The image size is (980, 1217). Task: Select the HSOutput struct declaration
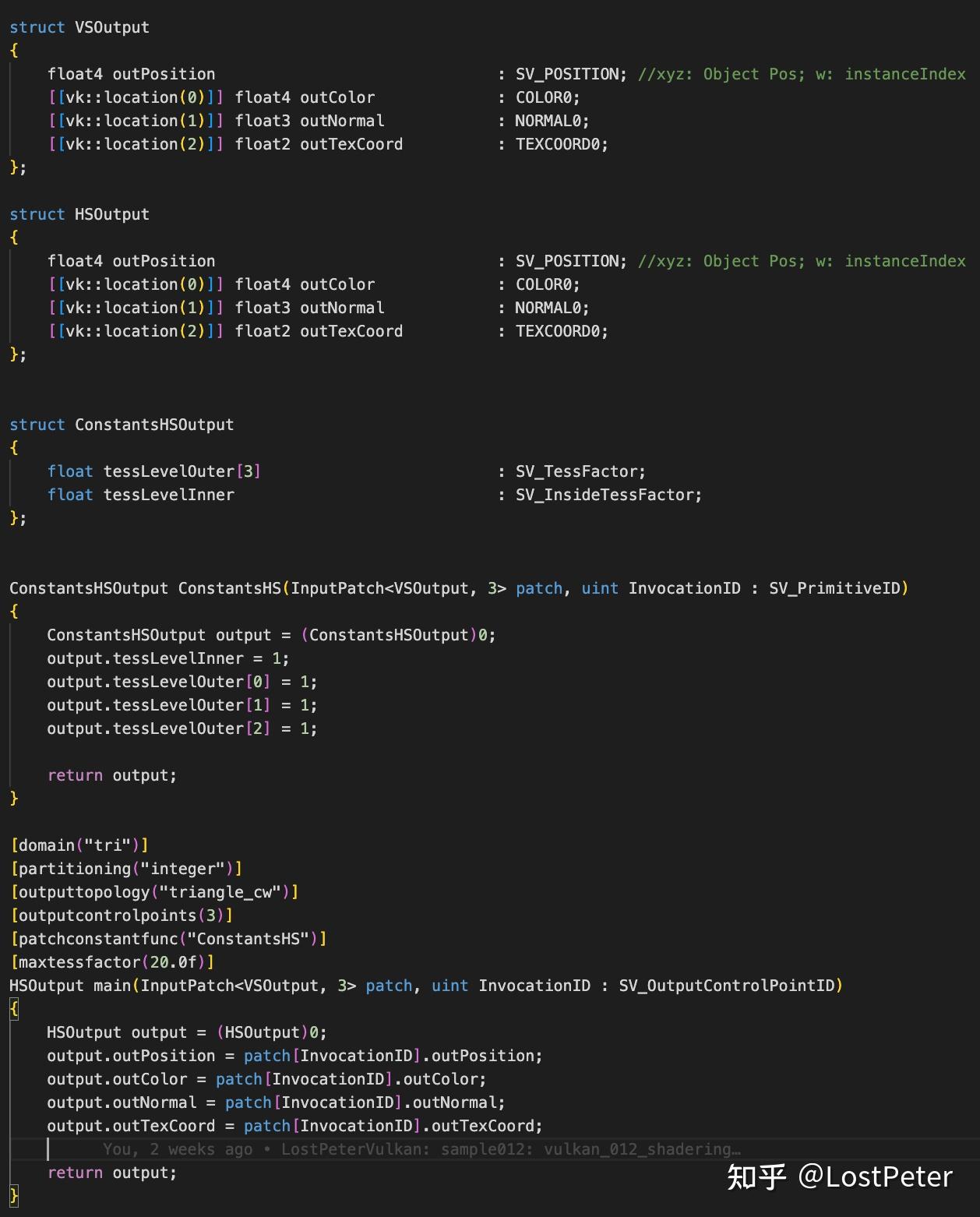111,213
